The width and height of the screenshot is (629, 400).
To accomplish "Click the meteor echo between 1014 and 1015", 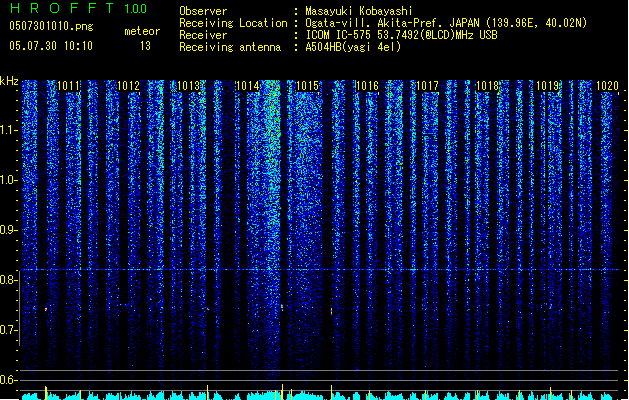I will [x=282, y=307].
